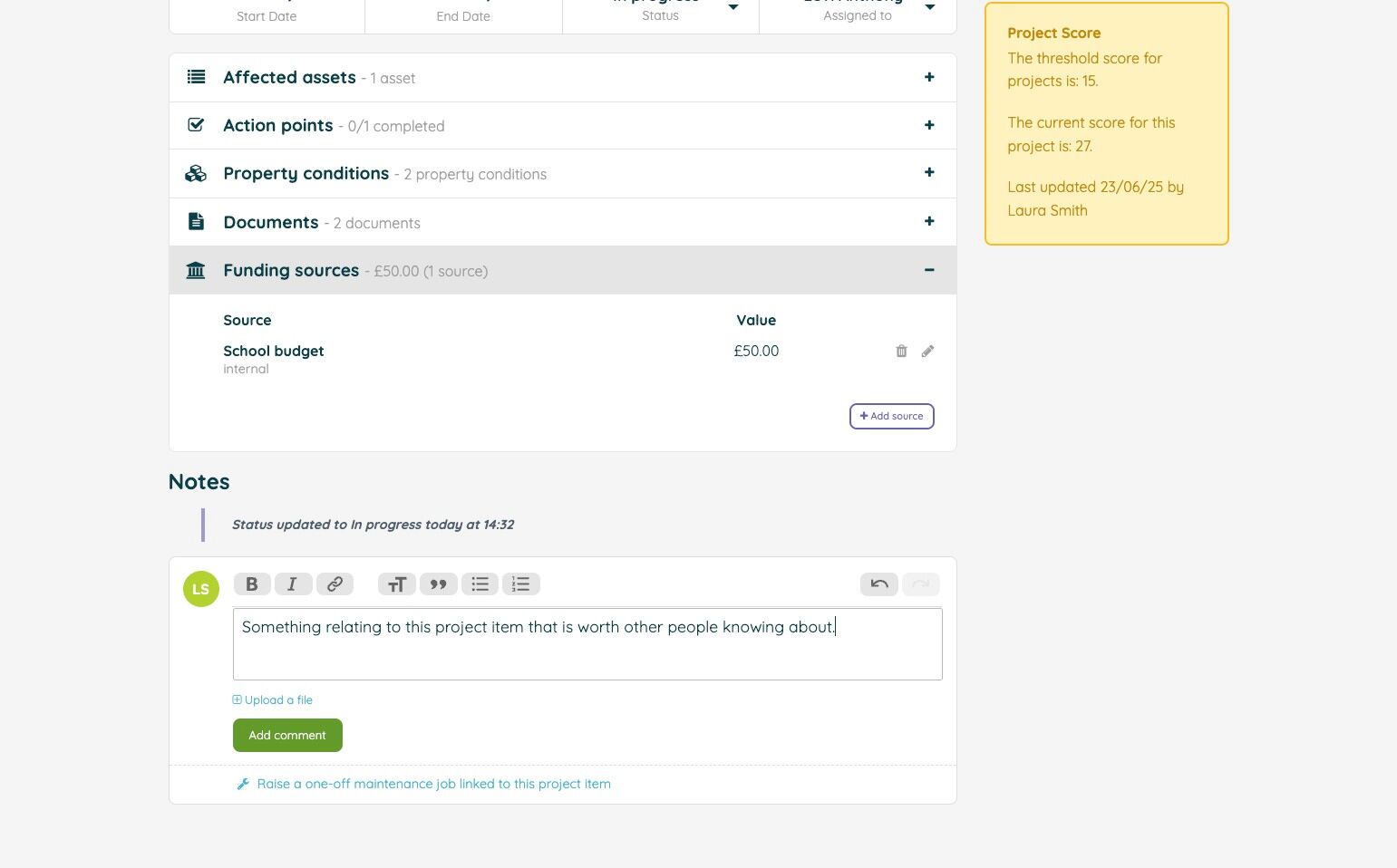The width and height of the screenshot is (1397, 868).
Task: Click the Upload a file link
Action: click(x=273, y=700)
